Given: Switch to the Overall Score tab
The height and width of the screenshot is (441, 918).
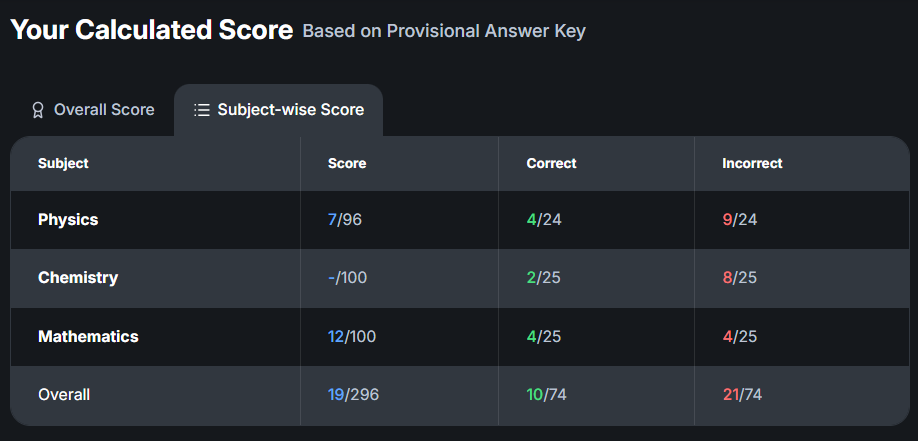Looking at the screenshot, I should click(93, 110).
